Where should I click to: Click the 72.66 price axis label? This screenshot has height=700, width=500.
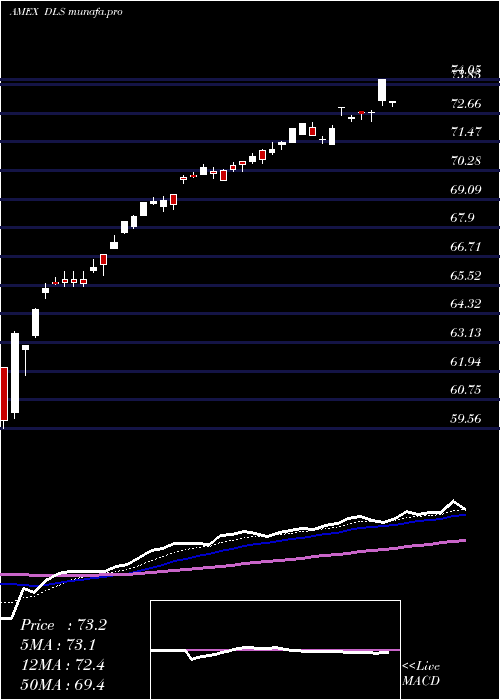[x=466, y=104]
